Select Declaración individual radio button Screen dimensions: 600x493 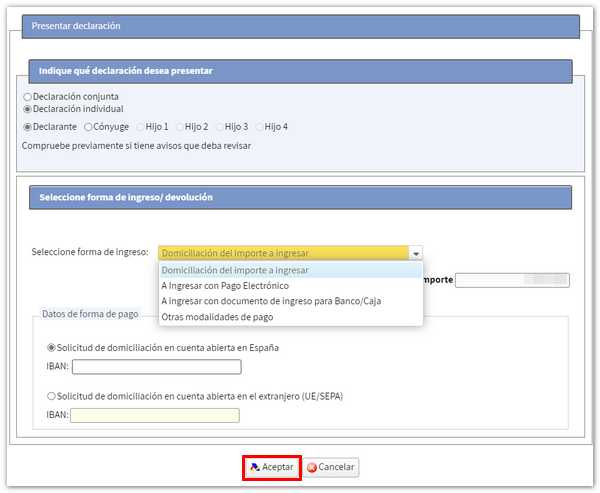point(27,108)
